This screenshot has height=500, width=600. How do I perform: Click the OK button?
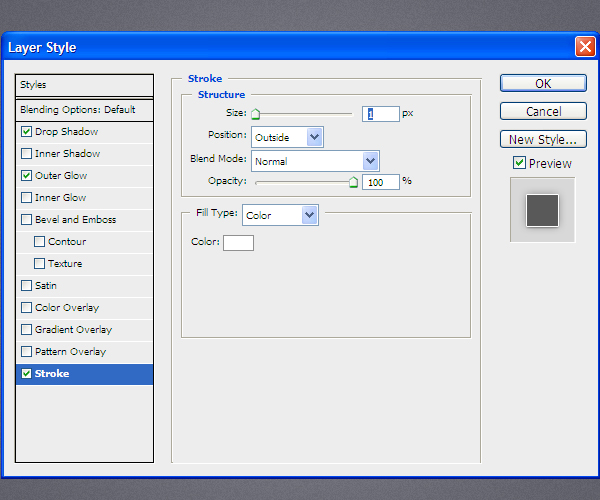pyautogui.click(x=543, y=83)
